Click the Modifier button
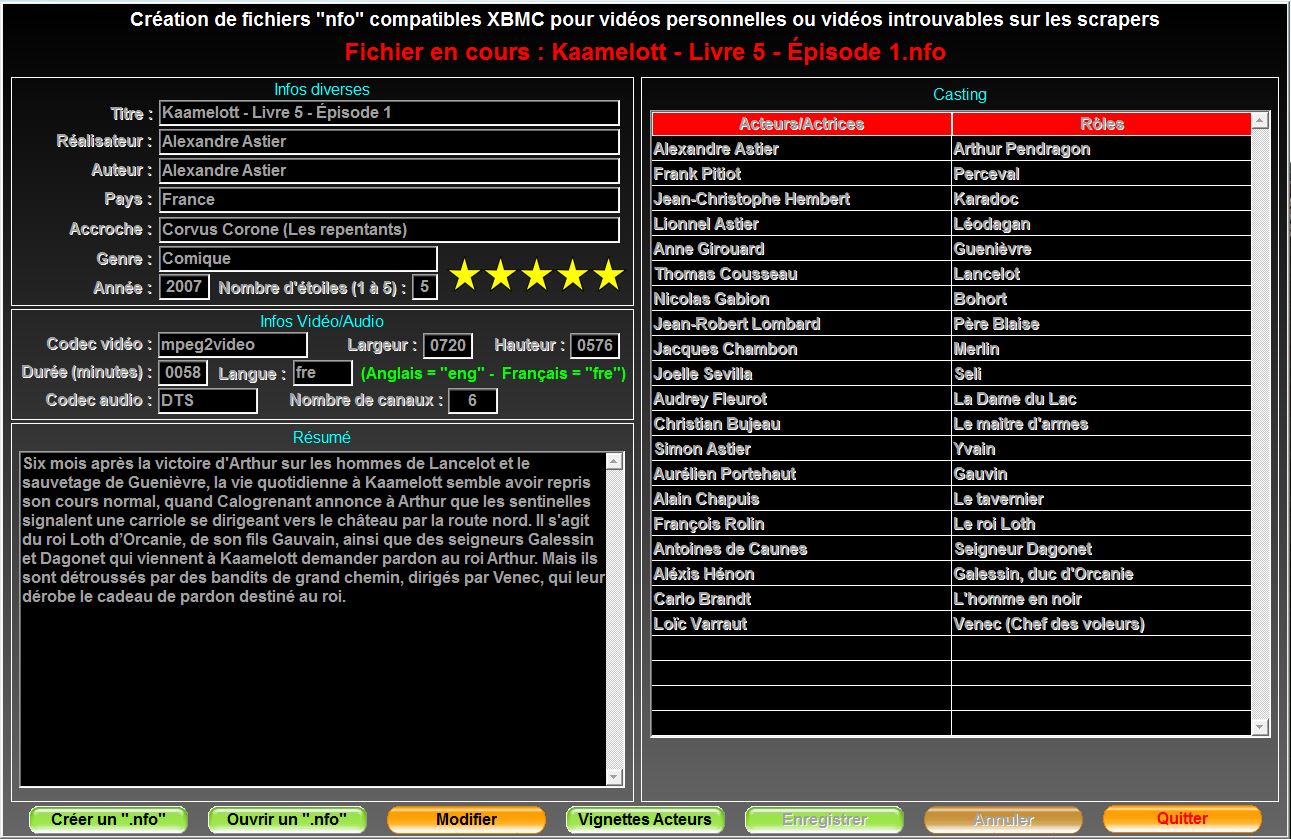This screenshot has height=839, width=1291. click(466, 819)
